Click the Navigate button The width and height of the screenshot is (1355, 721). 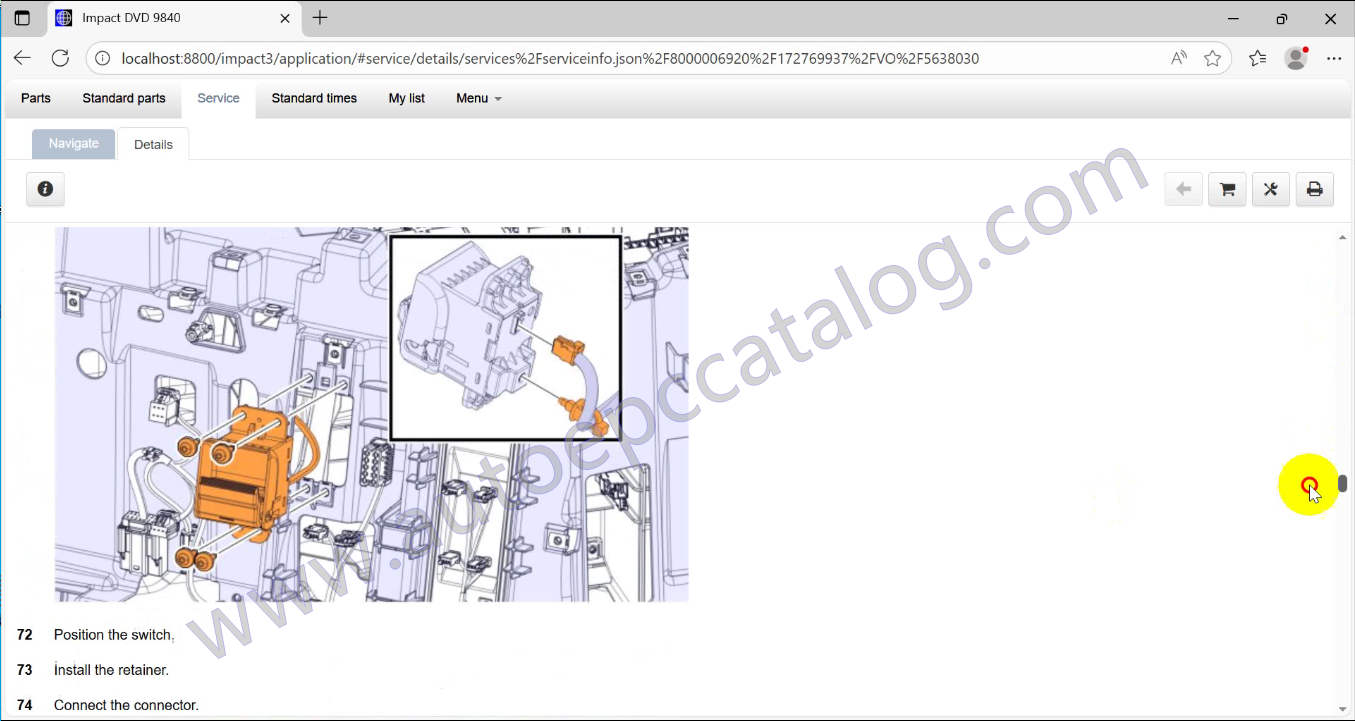point(74,144)
